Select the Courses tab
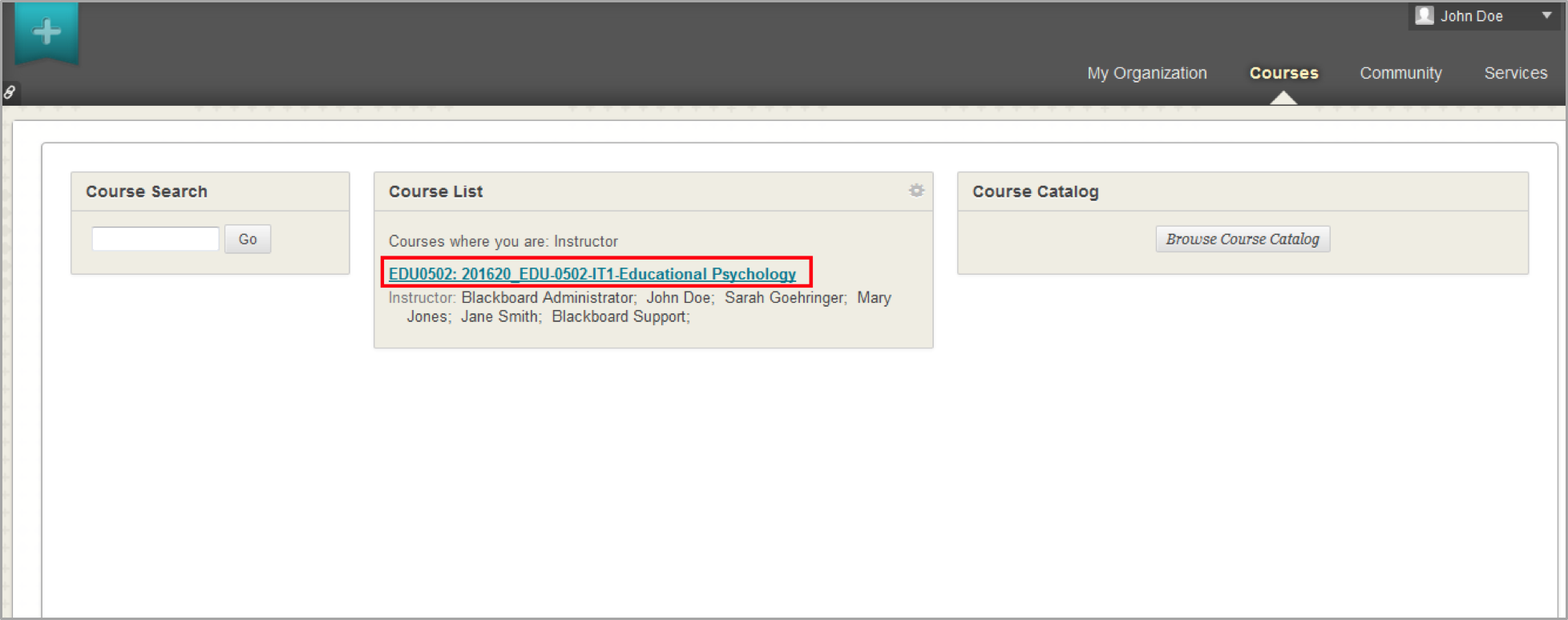The height and width of the screenshot is (620, 1568). (1283, 73)
